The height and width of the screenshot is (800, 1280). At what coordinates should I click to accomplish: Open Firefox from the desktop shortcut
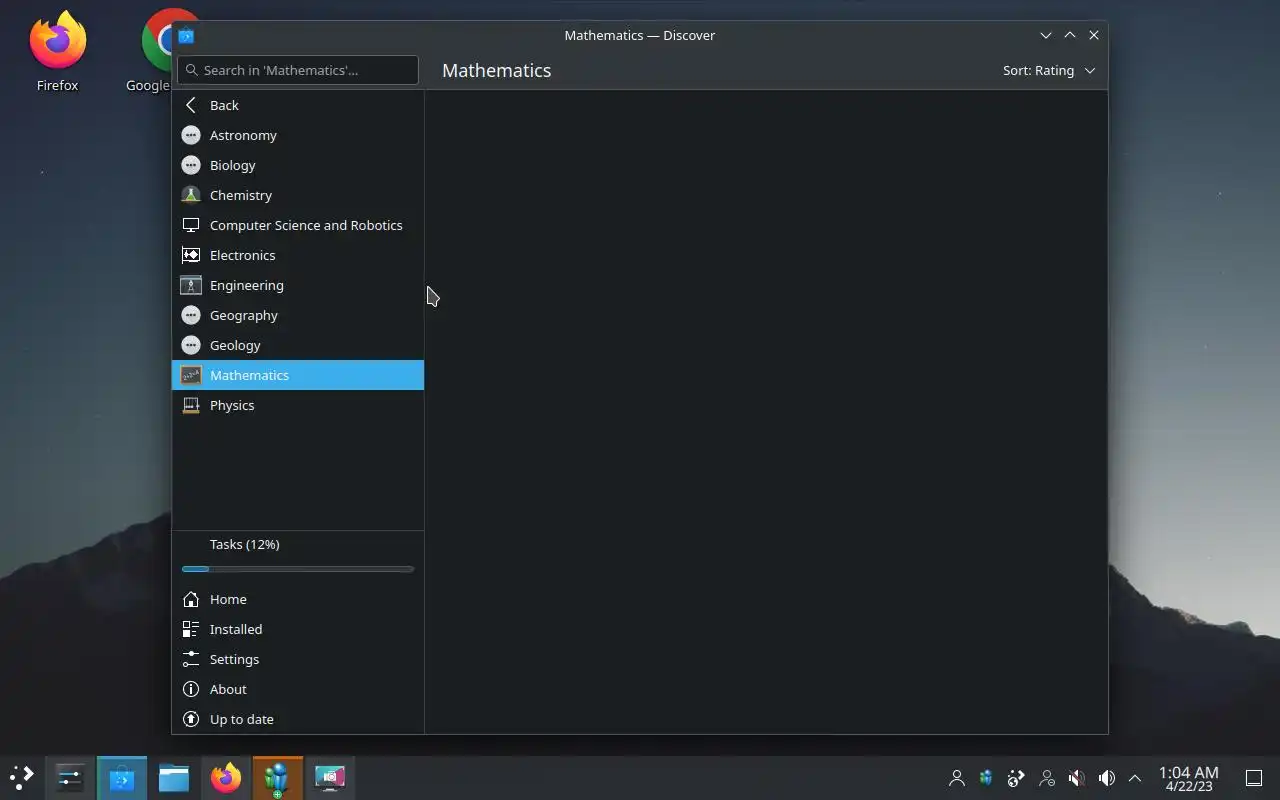click(57, 52)
